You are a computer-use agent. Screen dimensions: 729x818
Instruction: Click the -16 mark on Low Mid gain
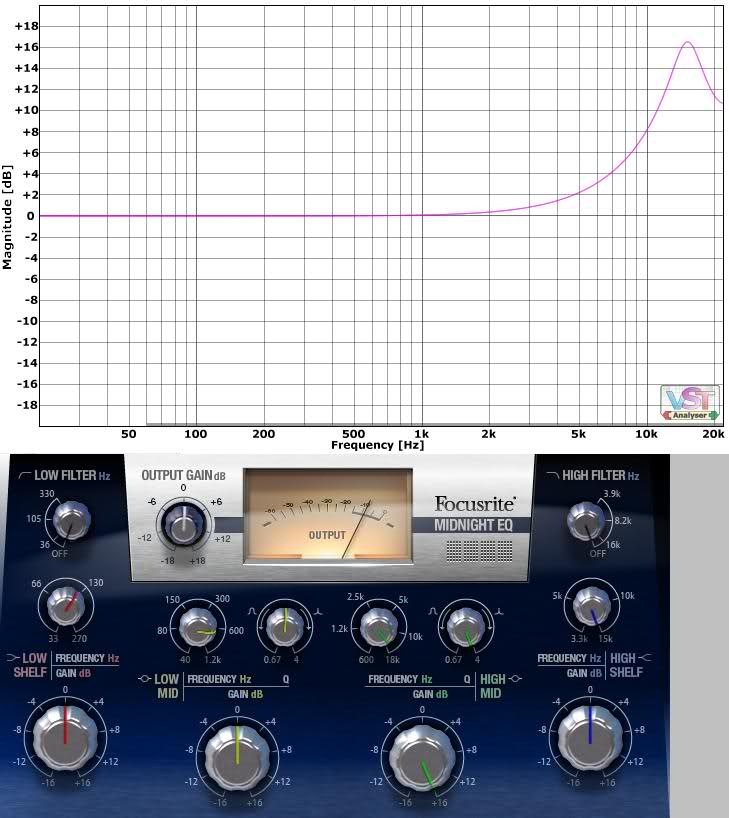(220, 803)
